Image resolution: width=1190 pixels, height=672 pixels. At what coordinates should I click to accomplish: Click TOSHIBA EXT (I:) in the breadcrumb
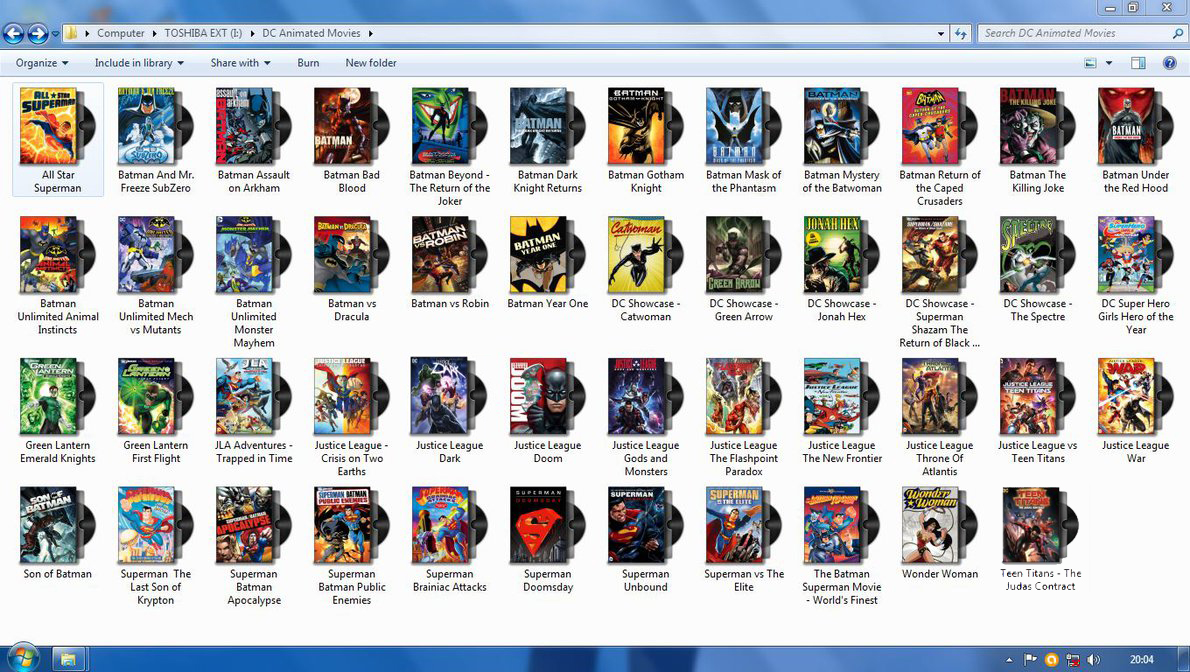203,33
